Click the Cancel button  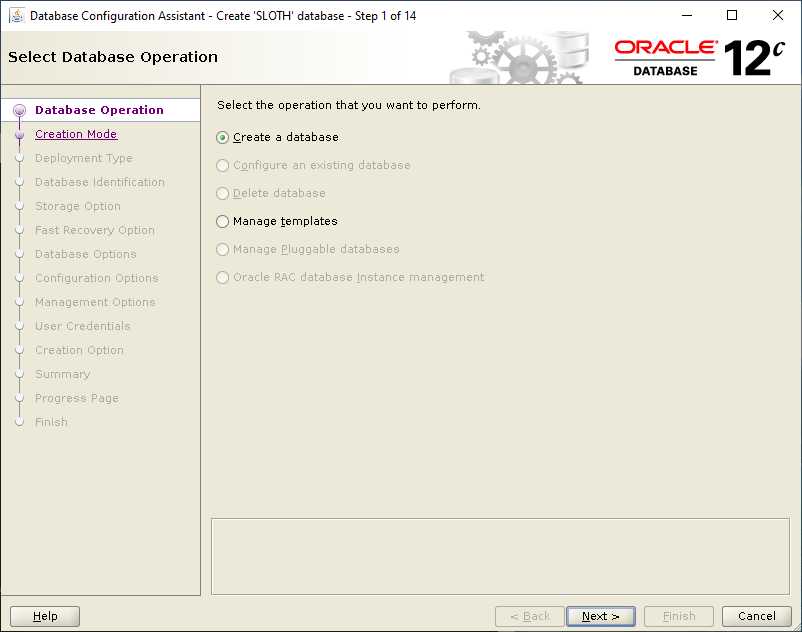click(756, 616)
